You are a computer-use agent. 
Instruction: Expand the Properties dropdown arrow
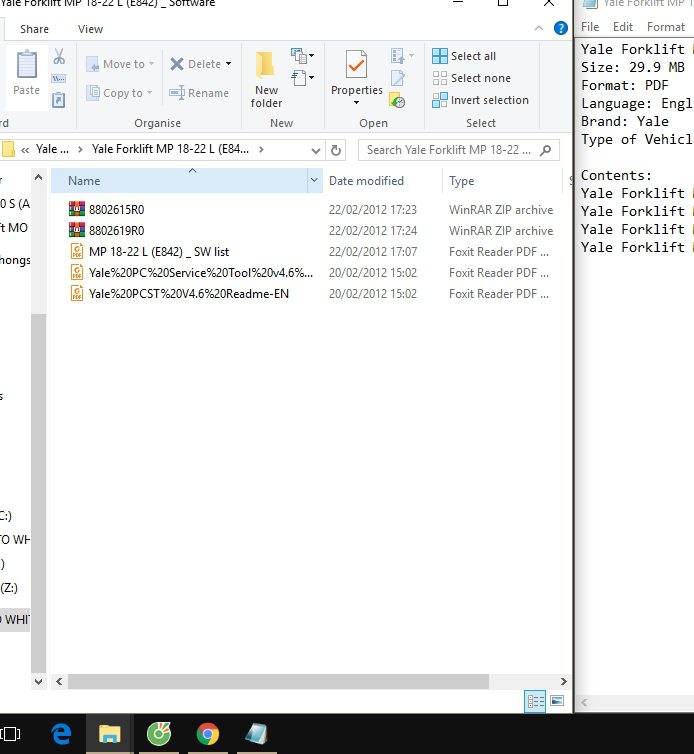[356, 102]
